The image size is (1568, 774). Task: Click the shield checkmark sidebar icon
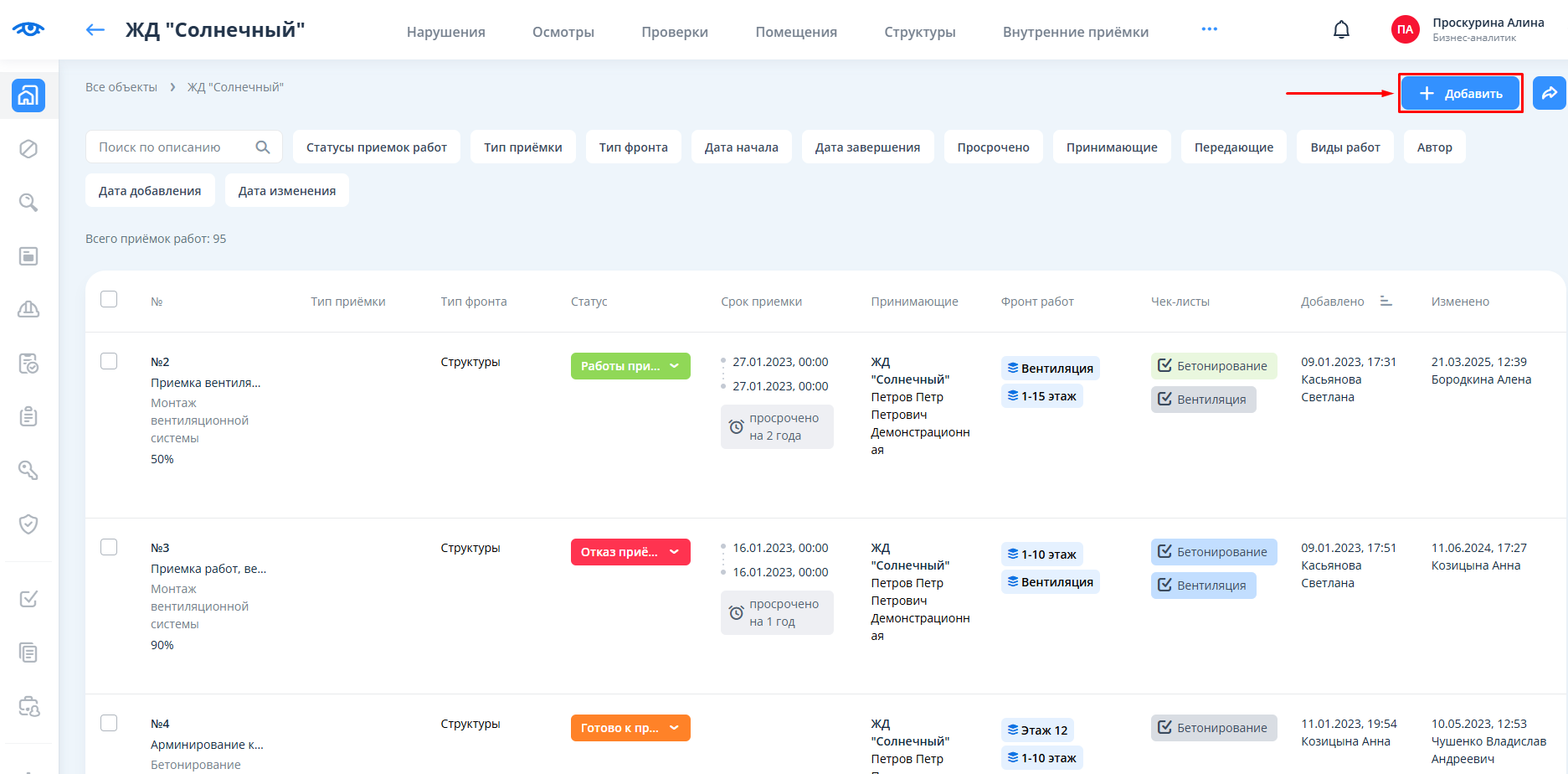coord(28,524)
